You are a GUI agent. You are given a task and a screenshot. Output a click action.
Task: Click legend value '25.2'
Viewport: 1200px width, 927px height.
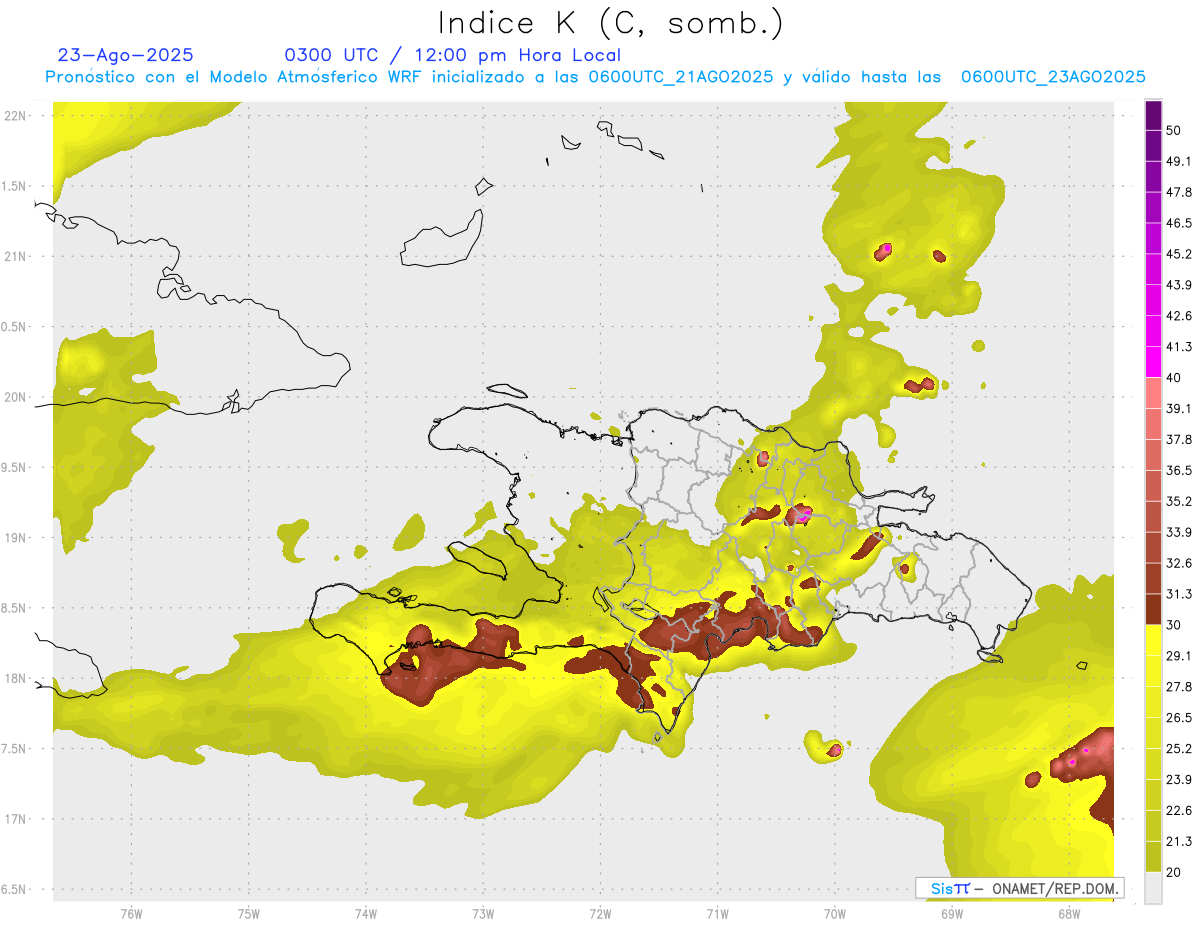pos(1178,749)
